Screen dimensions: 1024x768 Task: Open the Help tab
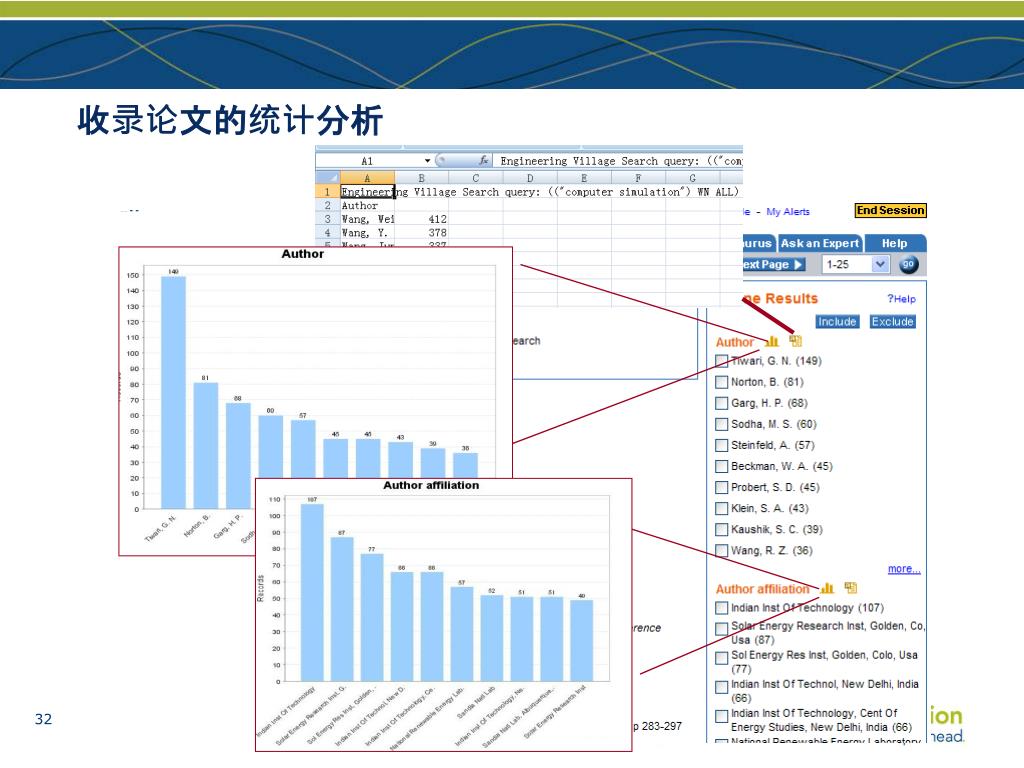coord(894,243)
